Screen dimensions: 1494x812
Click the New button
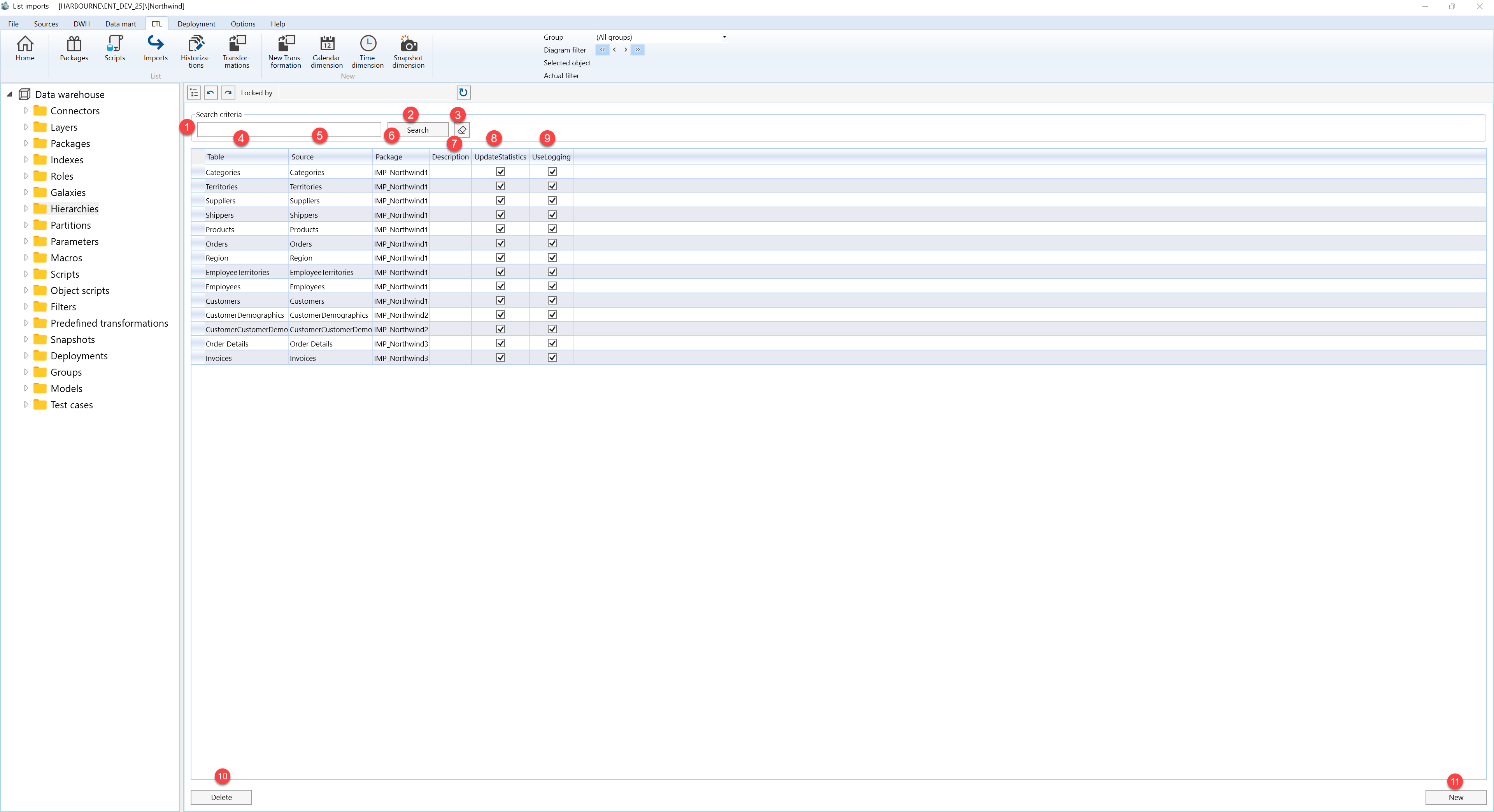pos(1456,797)
